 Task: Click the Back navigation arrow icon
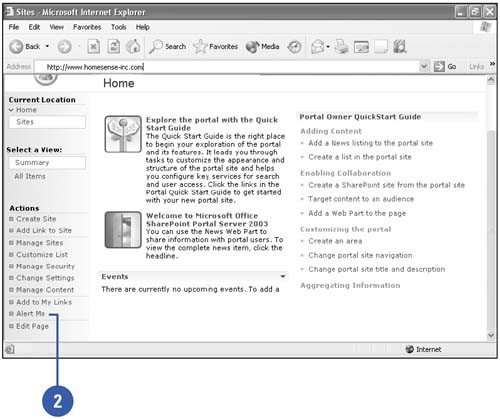16,47
